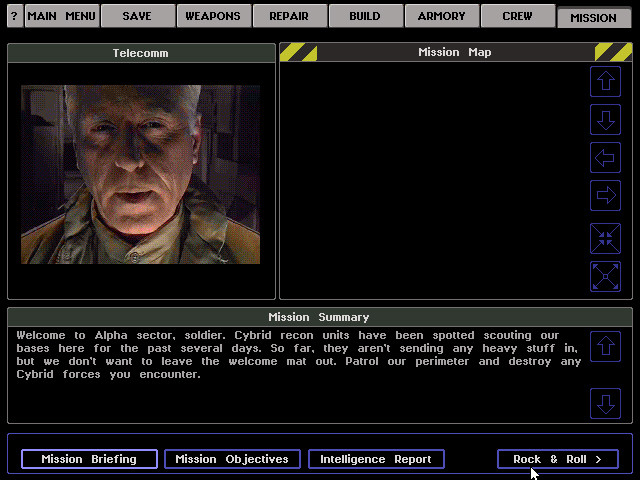Pan the mission map up
The height and width of the screenshot is (480, 640).
(x=605, y=81)
